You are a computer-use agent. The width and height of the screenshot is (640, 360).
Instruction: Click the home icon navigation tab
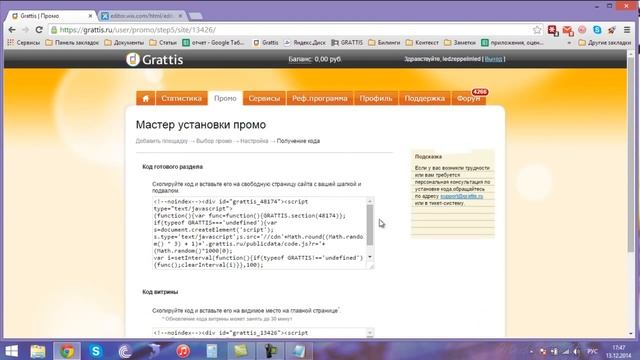[x=145, y=98]
